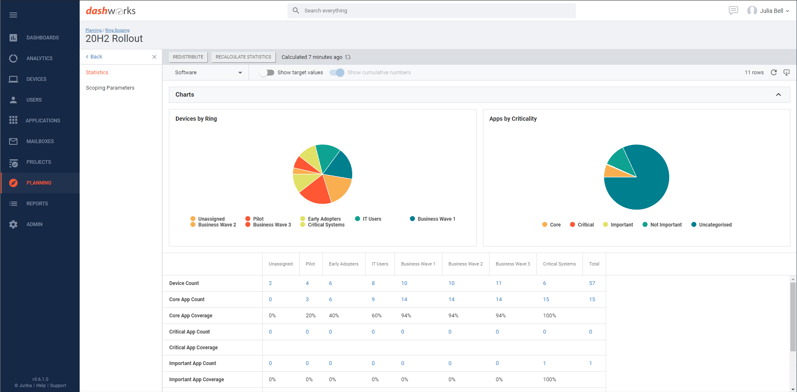Viewport: 797px width, 392px height.
Task: Open the Support footer link
Action: click(58, 385)
